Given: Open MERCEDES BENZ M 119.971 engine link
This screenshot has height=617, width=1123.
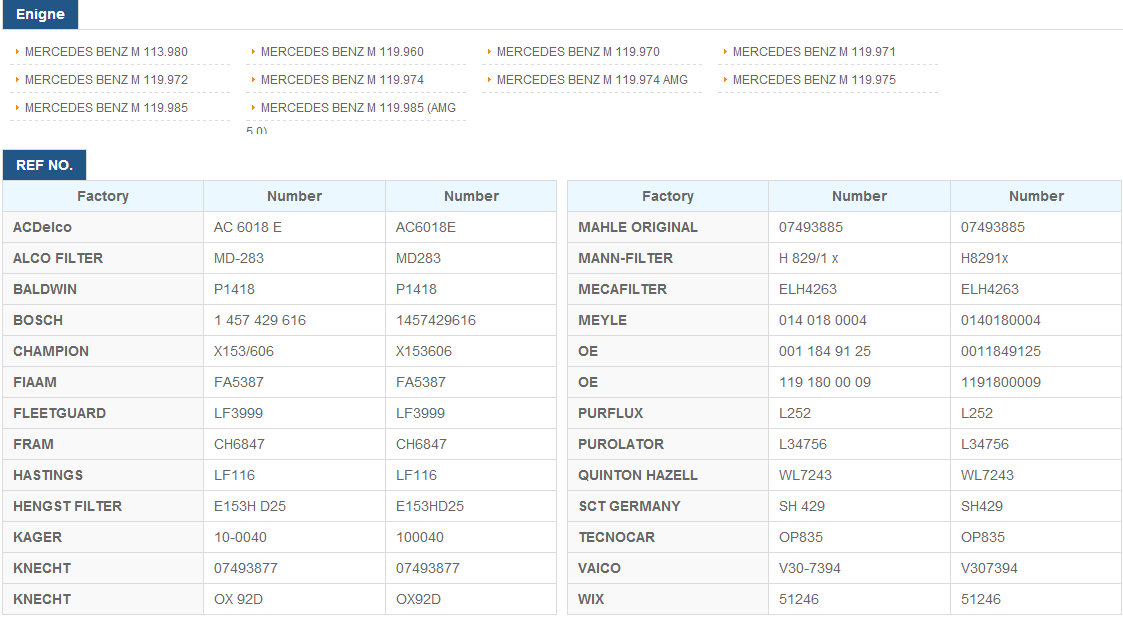Looking at the screenshot, I should (814, 52).
